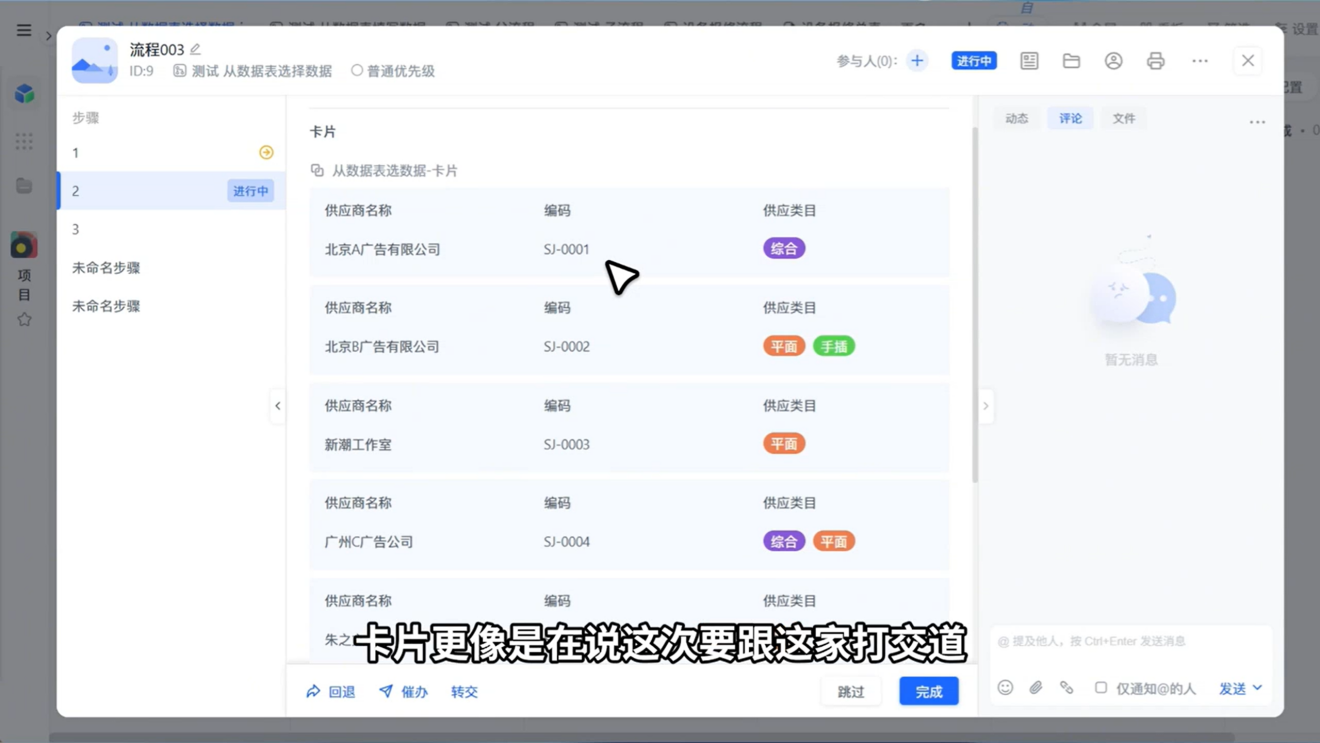Click the 平面 tag of 广州C广告公司
Viewport: 1320px width, 743px height.
[x=834, y=542]
